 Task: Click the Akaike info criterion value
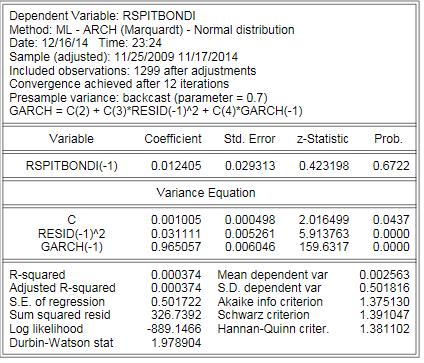pyautogui.click(x=384, y=302)
